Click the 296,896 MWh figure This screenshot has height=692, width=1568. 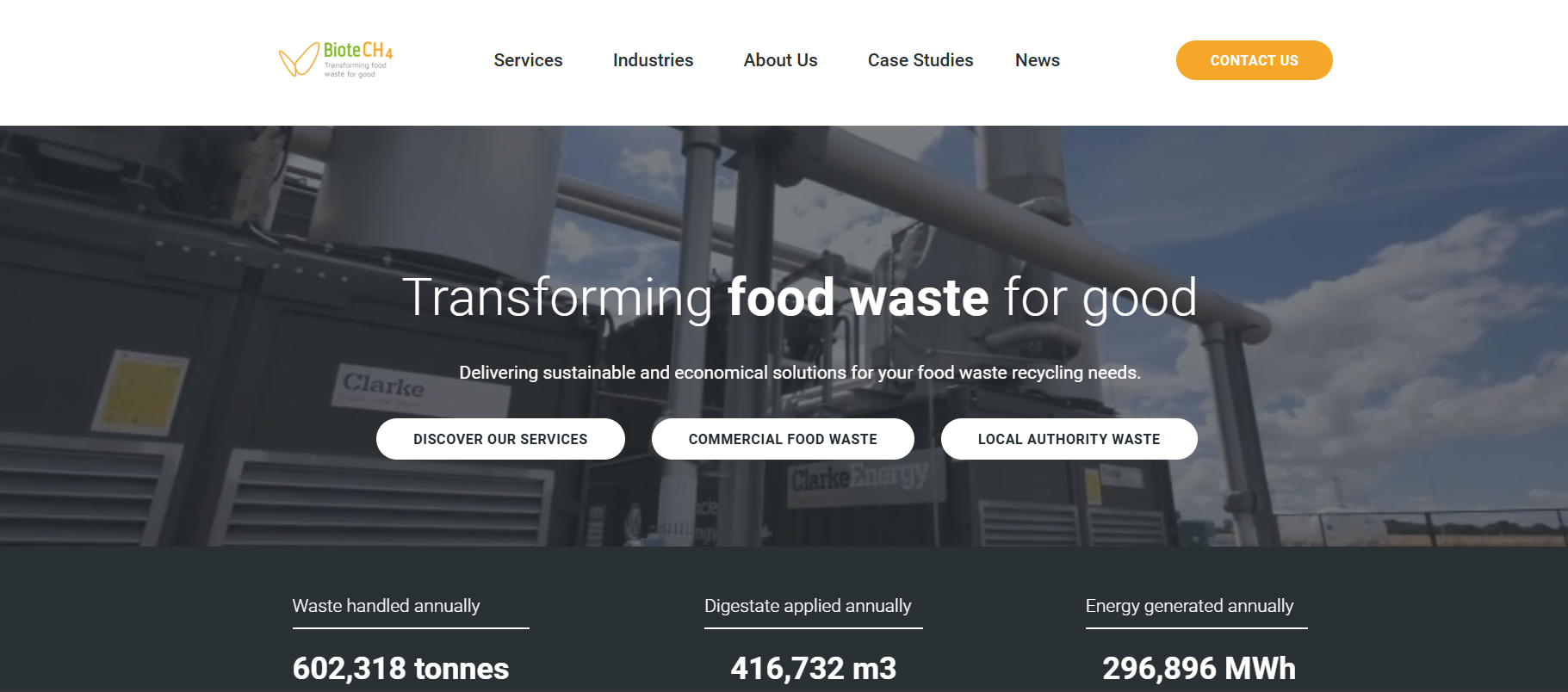point(1199,668)
